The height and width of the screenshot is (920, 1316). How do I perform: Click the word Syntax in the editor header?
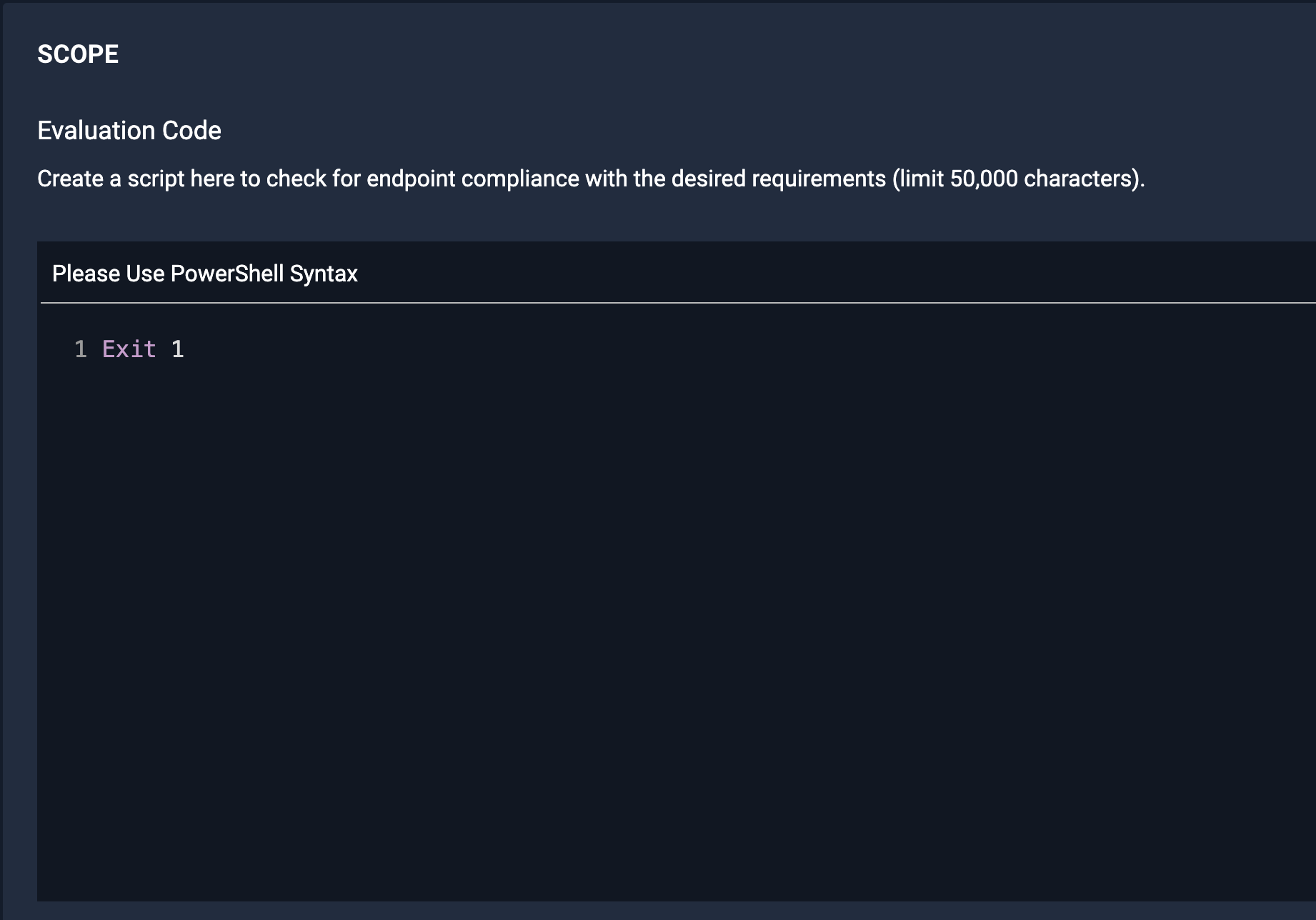[324, 274]
